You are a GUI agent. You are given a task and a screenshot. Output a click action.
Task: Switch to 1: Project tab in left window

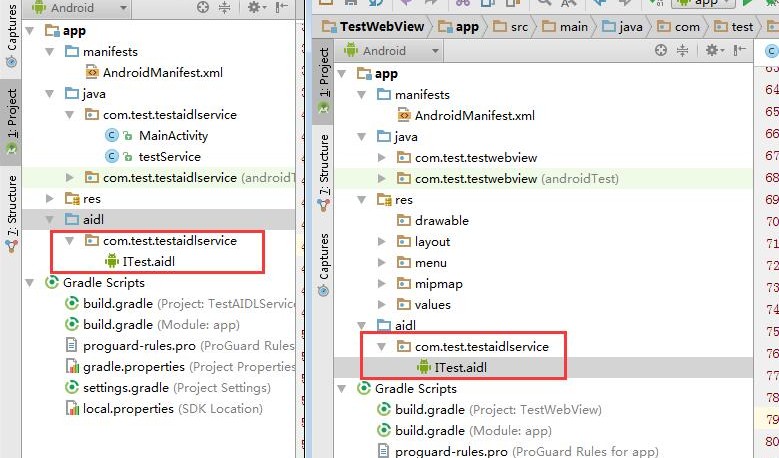coord(11,122)
